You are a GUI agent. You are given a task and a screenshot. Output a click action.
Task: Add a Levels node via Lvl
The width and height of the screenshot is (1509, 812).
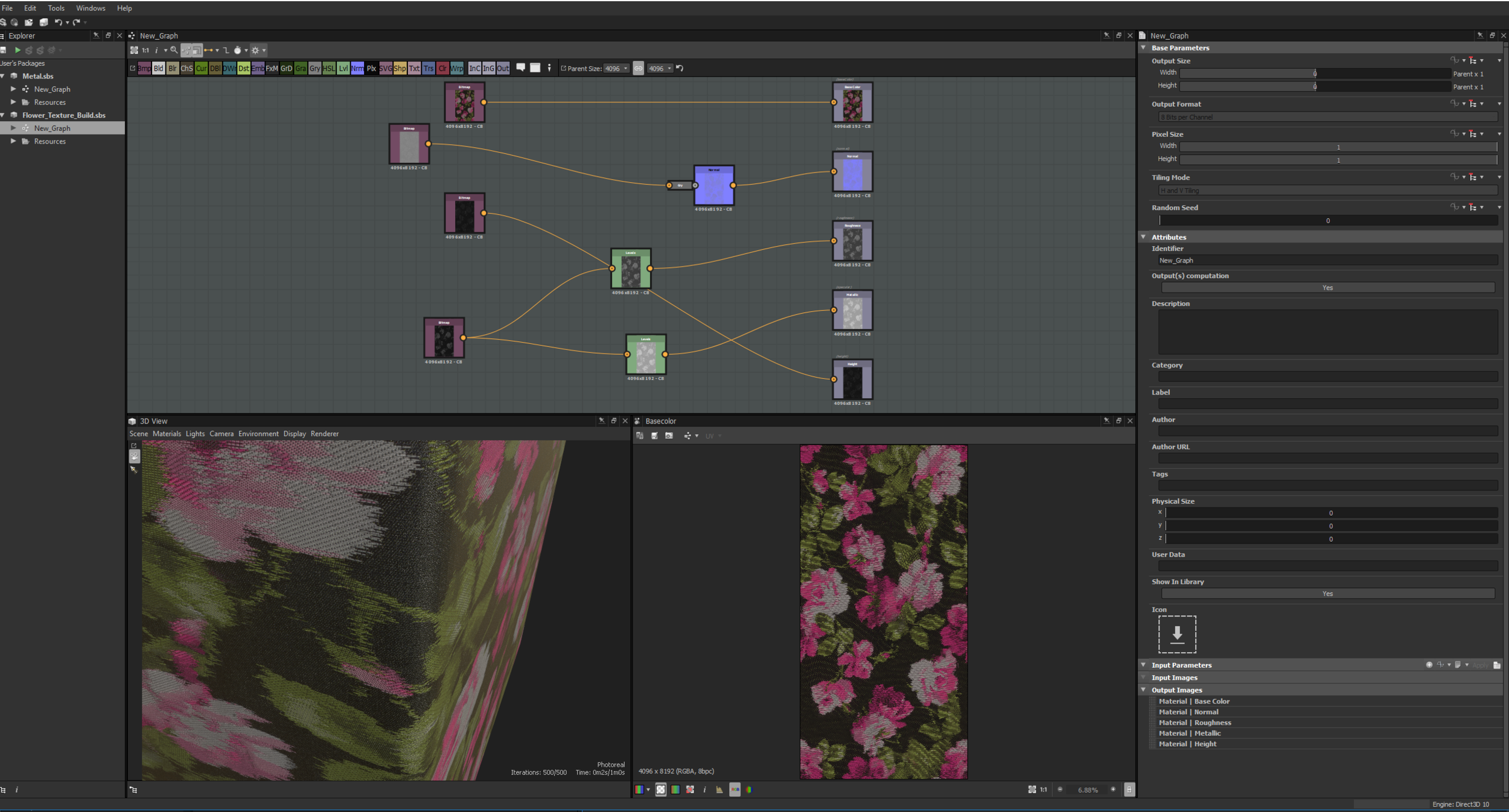click(343, 68)
